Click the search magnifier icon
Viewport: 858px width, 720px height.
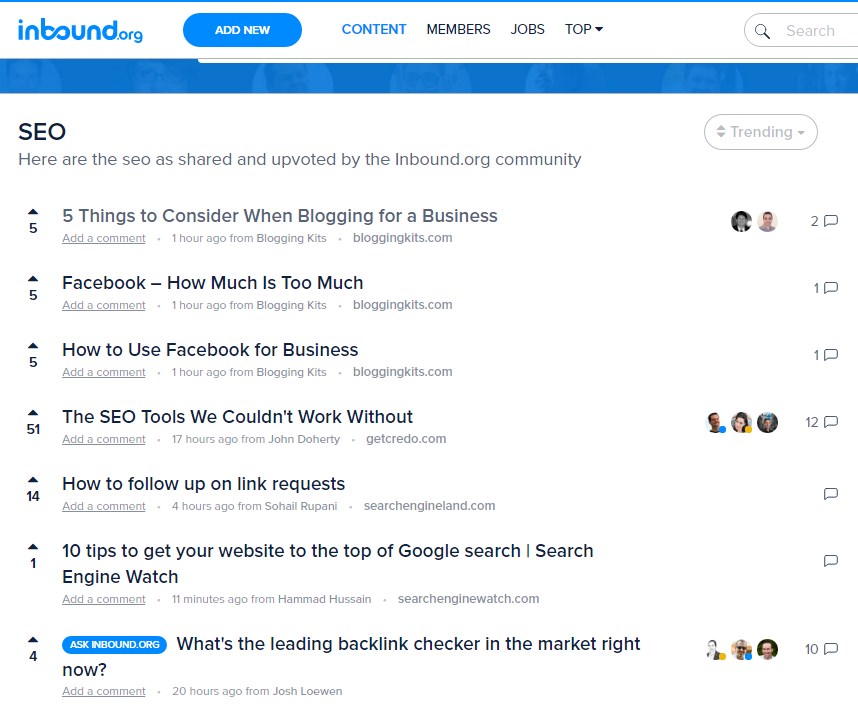pos(762,31)
